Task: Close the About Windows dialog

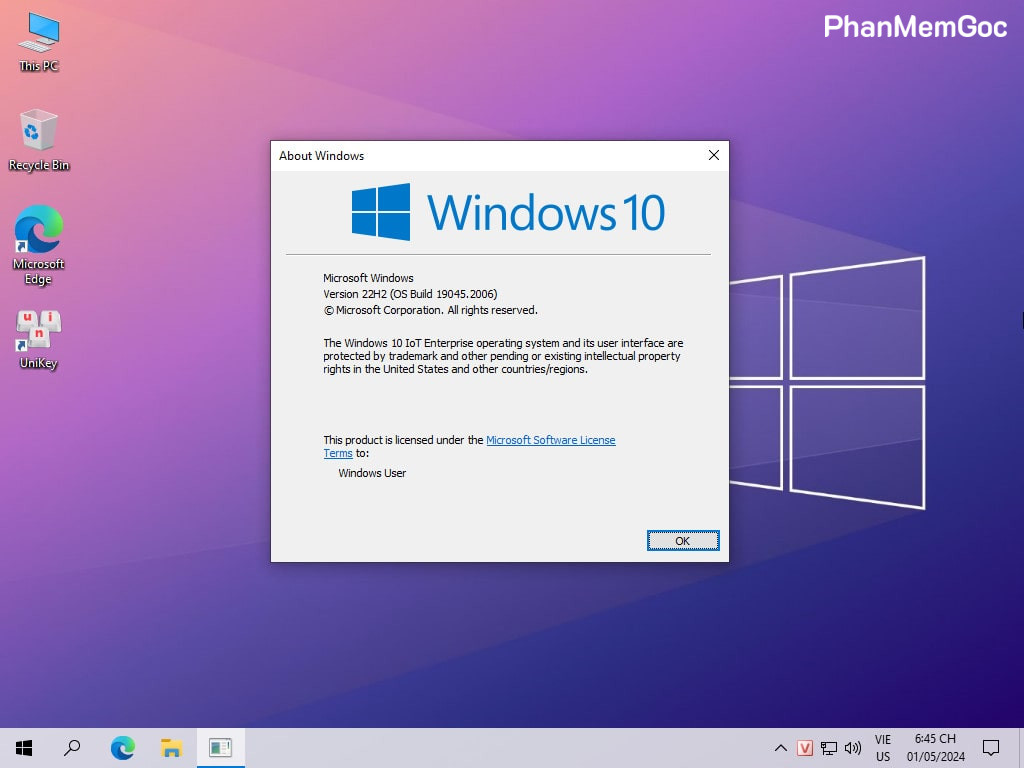Action: tap(713, 156)
